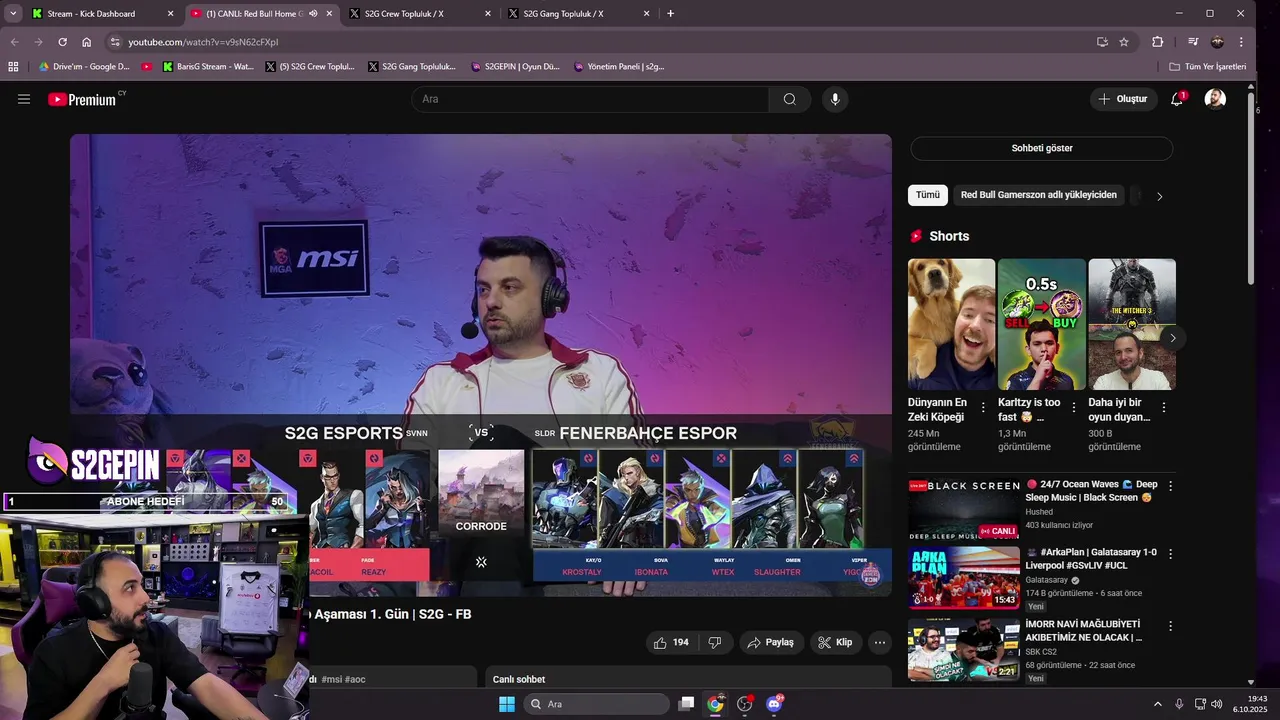Open the Oluştur create menu
Screen dimensions: 1280x720
tap(1123, 99)
